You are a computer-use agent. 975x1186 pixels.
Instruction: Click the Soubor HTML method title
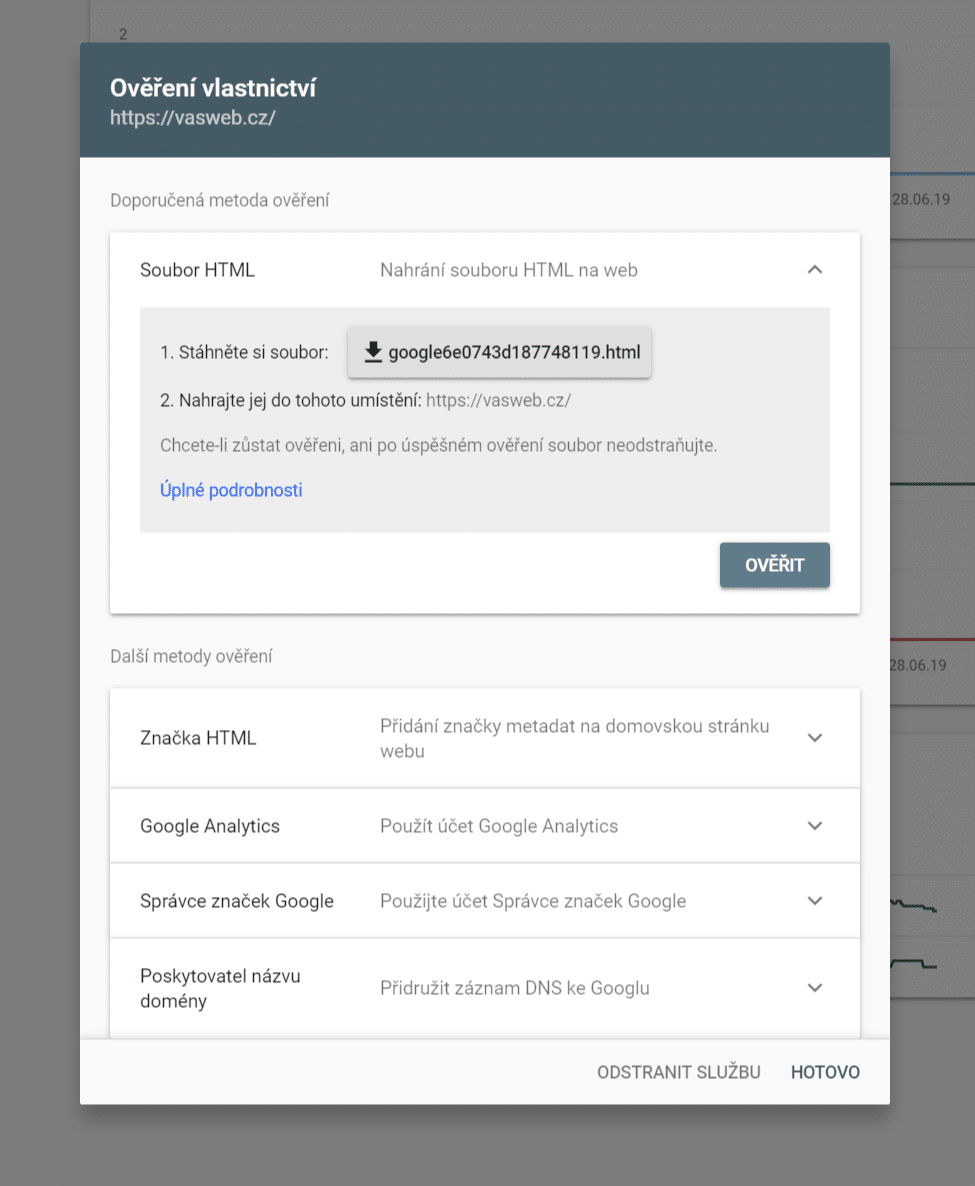click(197, 270)
